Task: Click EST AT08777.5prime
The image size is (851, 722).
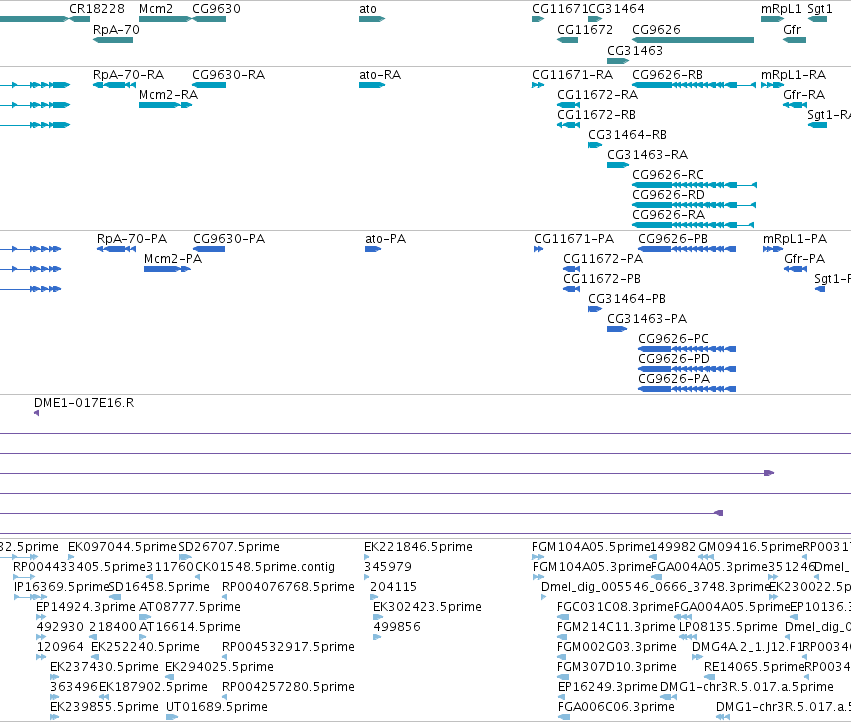Action: pyautogui.click(x=190, y=606)
